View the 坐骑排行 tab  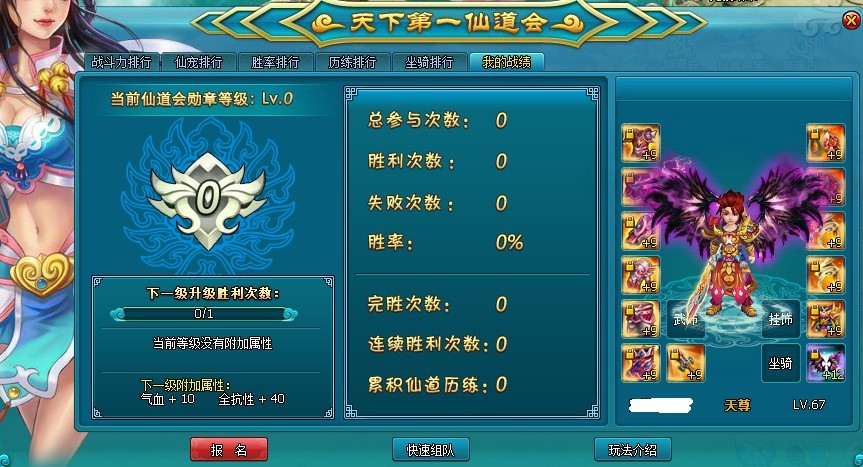430,62
